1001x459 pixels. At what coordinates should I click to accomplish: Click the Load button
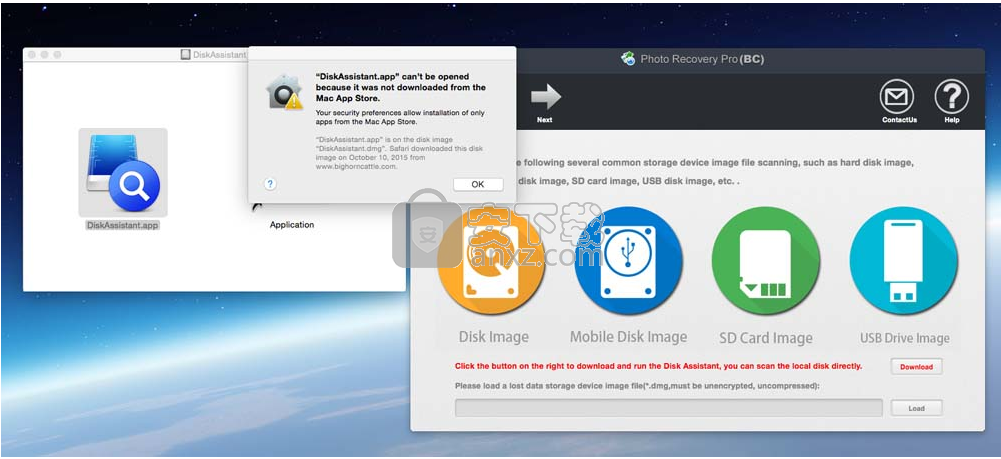[916, 408]
